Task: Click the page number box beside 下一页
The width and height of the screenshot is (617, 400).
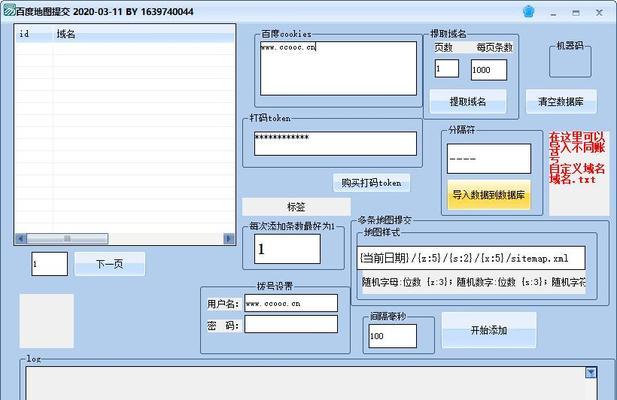Action: tap(50, 264)
